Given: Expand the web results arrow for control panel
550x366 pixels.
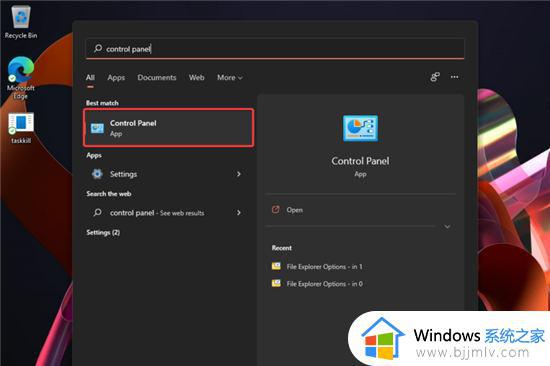Looking at the screenshot, I should point(239,213).
